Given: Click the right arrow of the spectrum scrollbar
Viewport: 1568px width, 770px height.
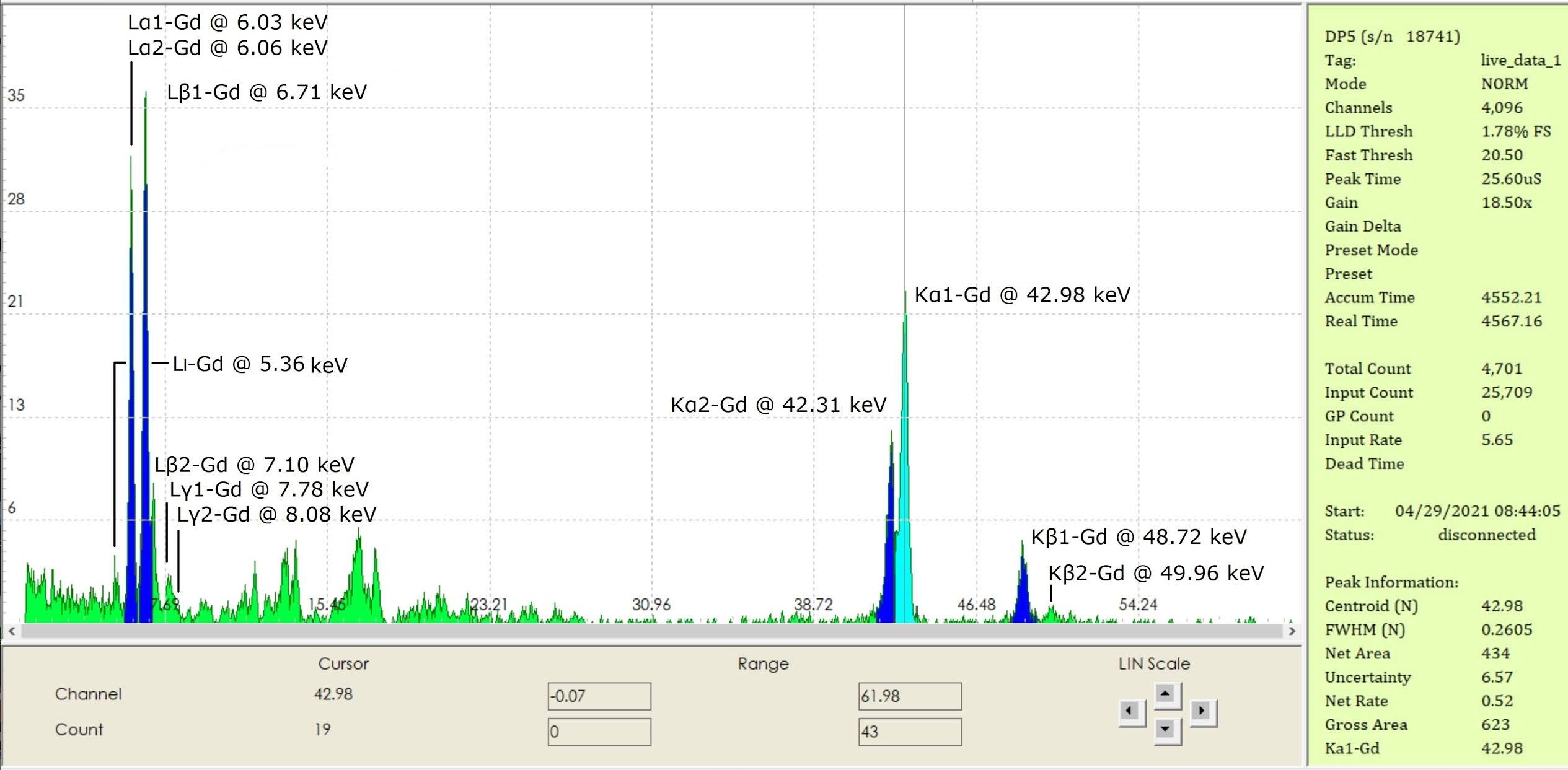Looking at the screenshot, I should (x=1291, y=631).
